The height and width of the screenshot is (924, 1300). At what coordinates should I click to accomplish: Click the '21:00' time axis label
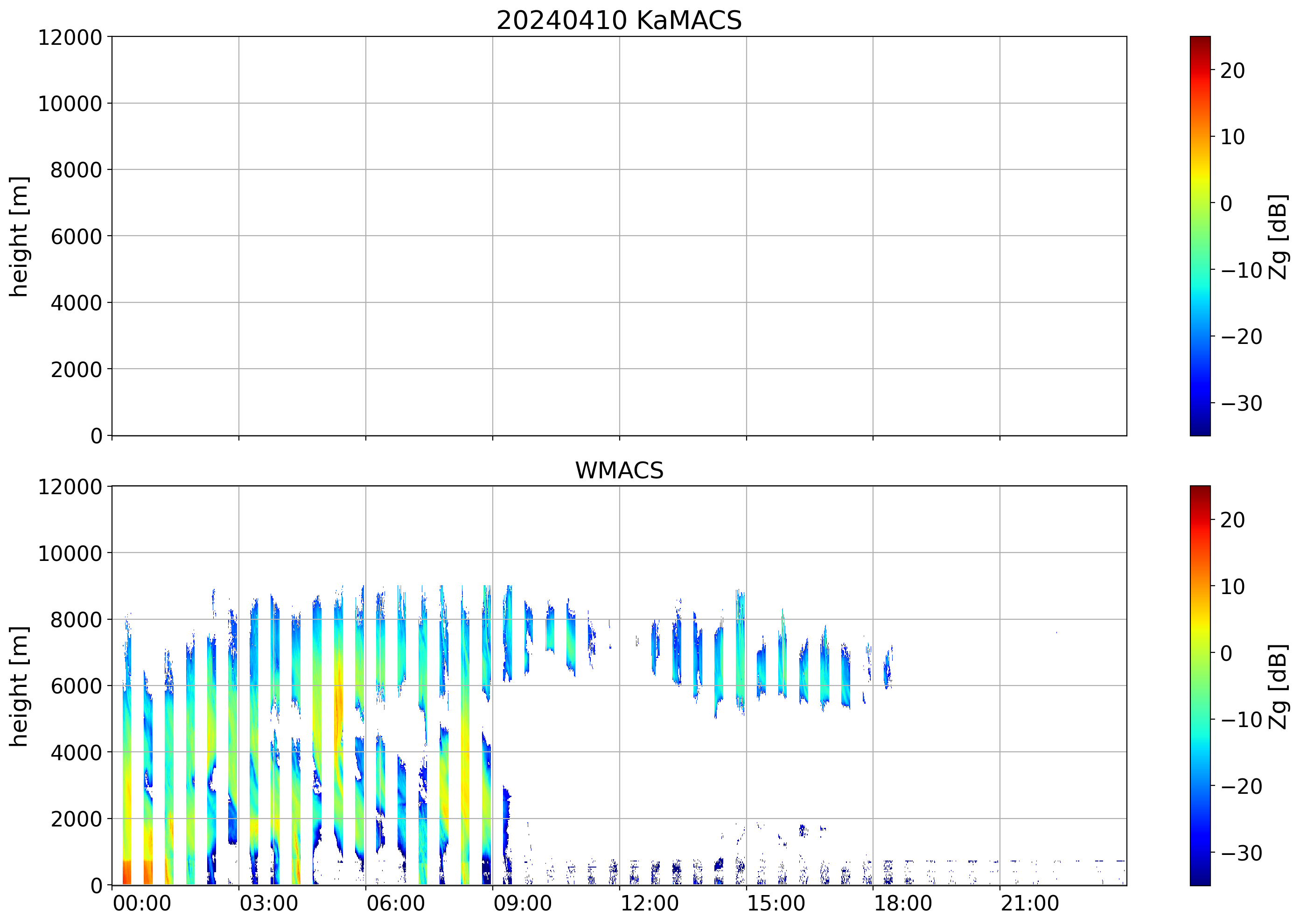(1030, 903)
